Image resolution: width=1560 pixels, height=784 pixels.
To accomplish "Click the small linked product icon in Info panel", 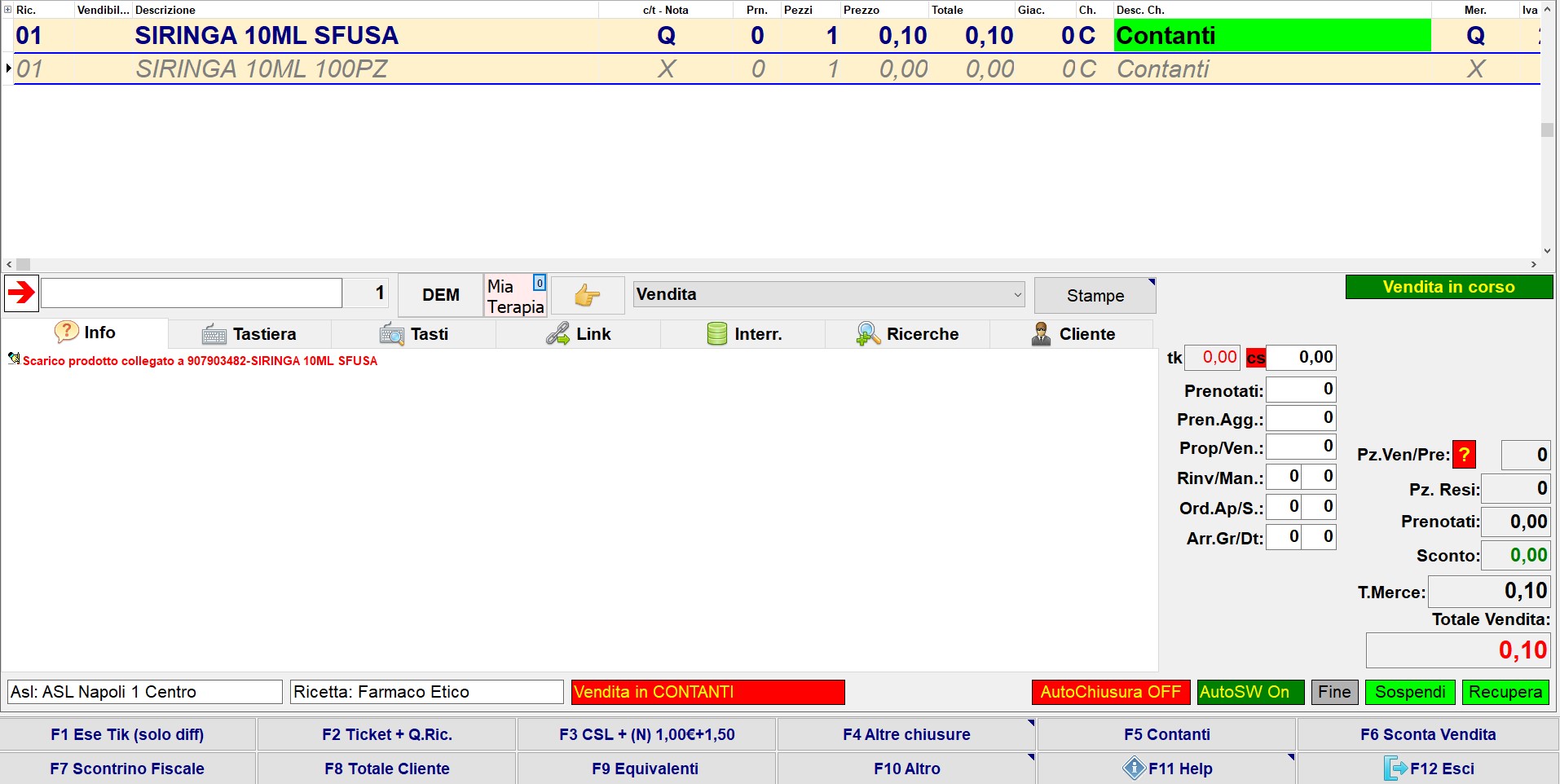I will click(x=14, y=359).
